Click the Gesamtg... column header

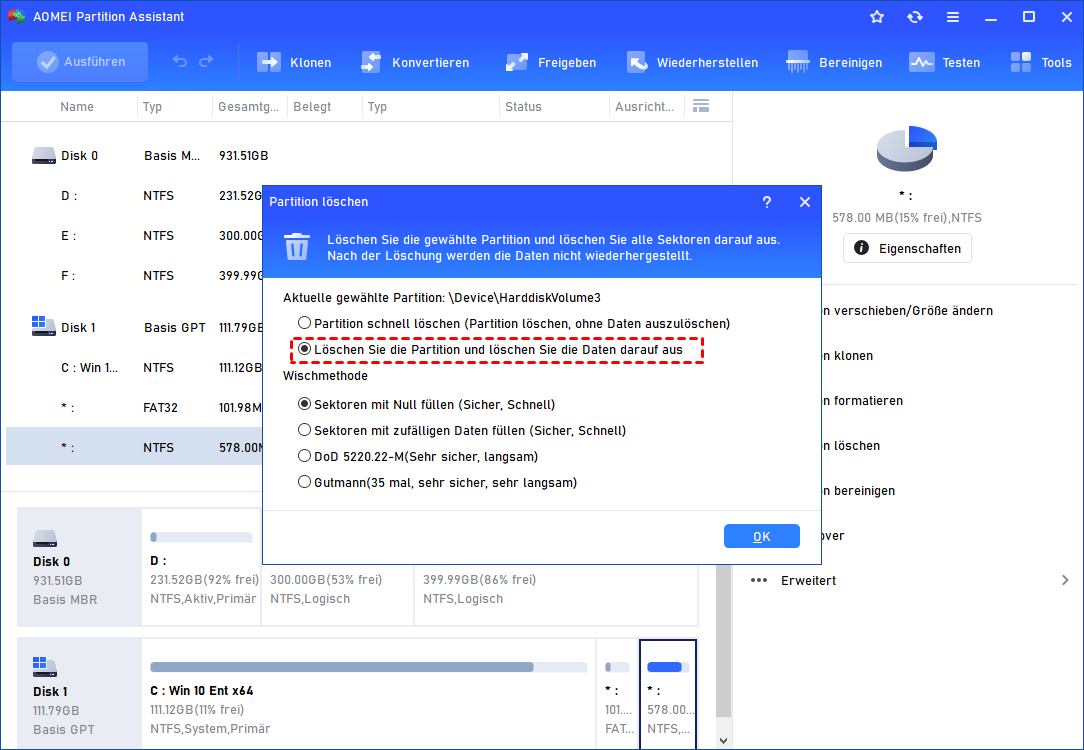coord(248,106)
